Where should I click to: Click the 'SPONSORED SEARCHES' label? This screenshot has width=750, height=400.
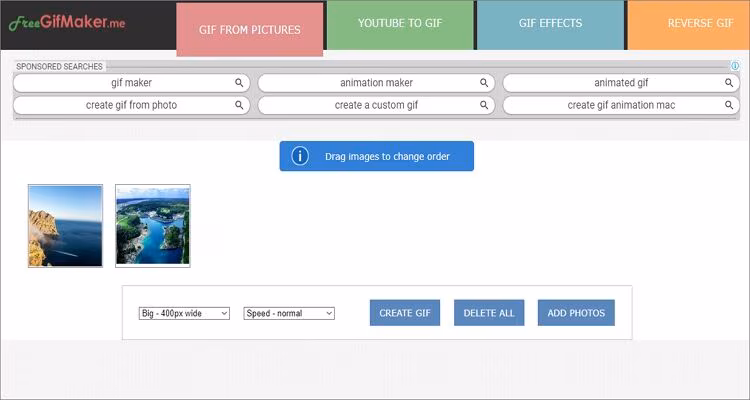59,67
